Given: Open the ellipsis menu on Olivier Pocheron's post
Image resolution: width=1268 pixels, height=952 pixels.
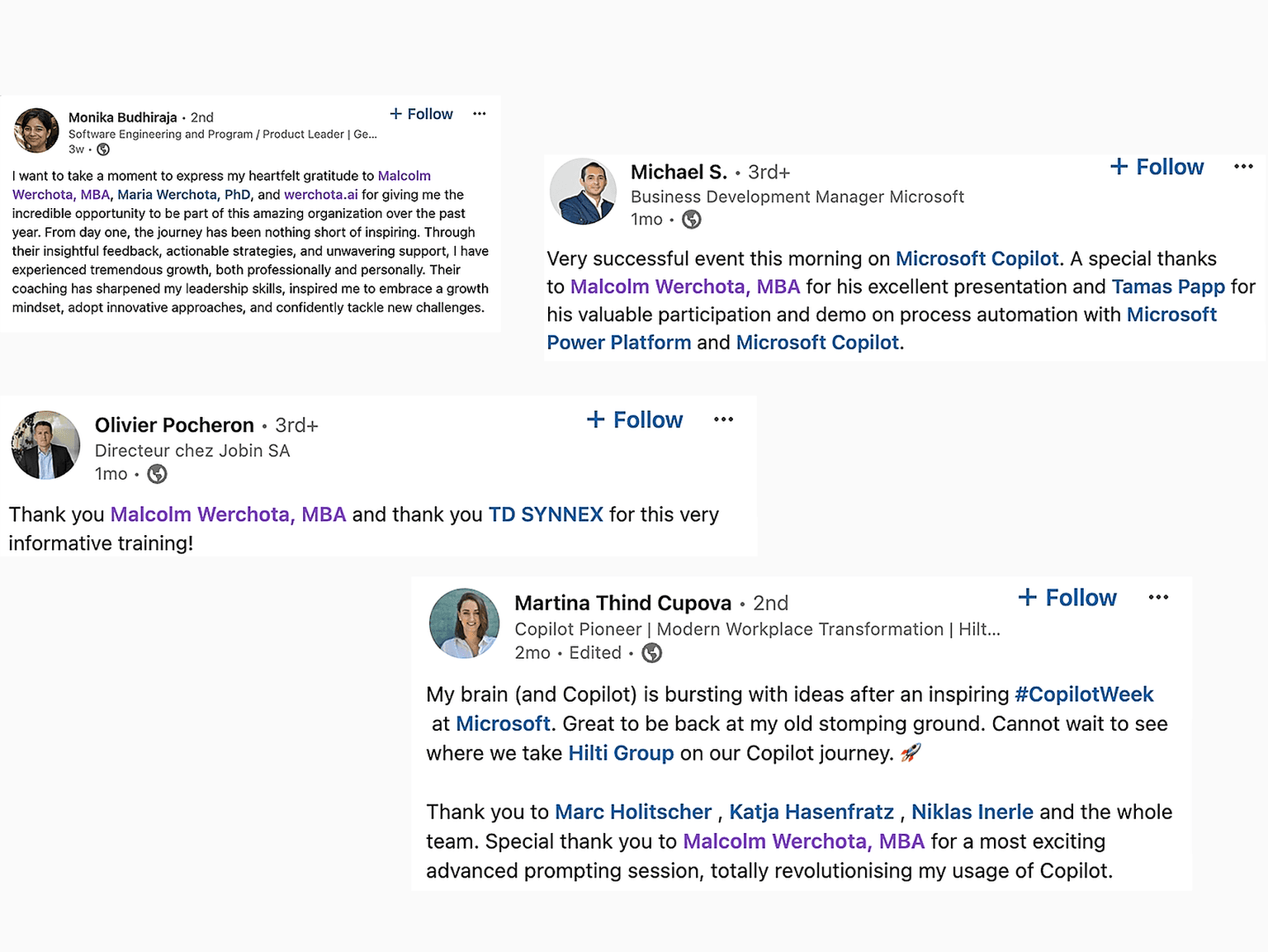Looking at the screenshot, I should 724,419.
